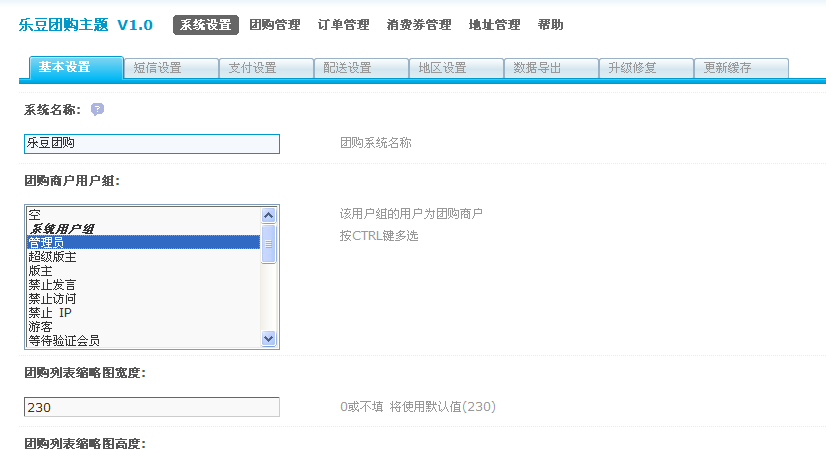The width and height of the screenshot is (826, 449).
Task: Click the listbox scroll up arrow
Action: pyautogui.click(x=269, y=215)
